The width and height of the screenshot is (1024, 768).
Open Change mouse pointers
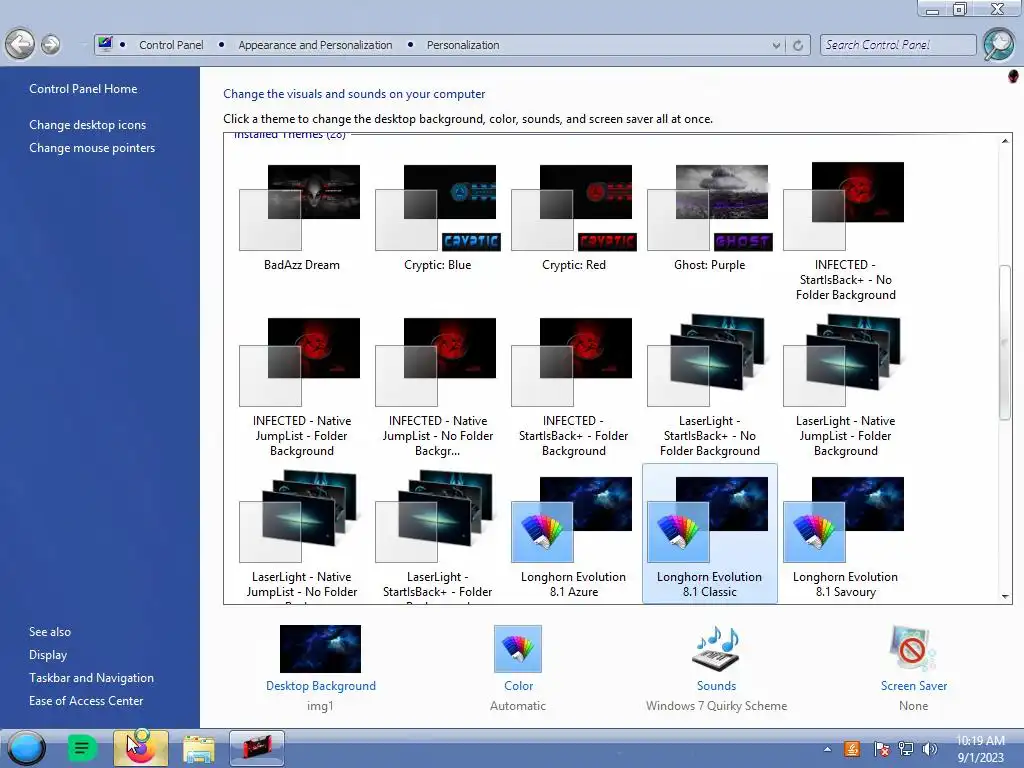92,148
